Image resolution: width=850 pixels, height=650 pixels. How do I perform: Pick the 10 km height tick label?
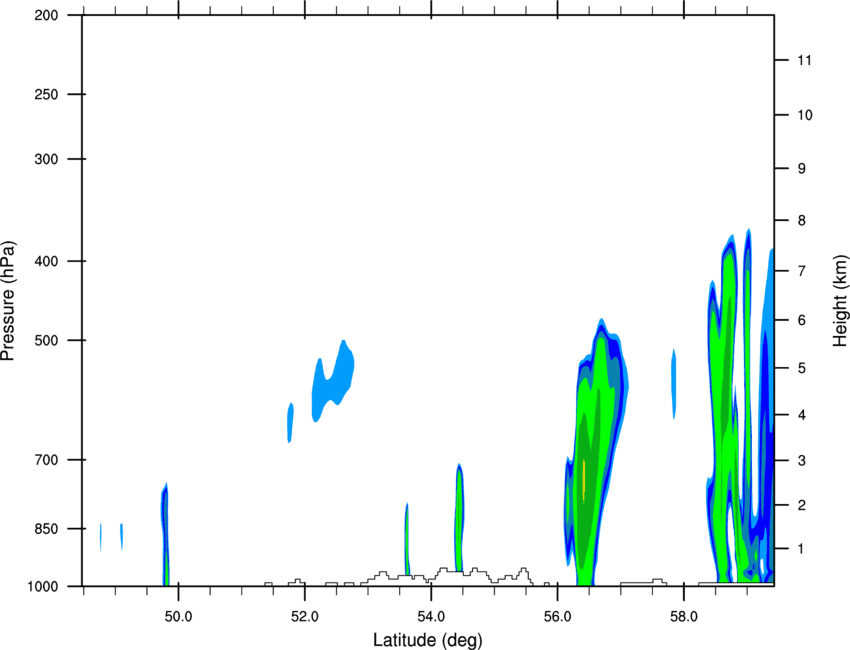point(804,115)
